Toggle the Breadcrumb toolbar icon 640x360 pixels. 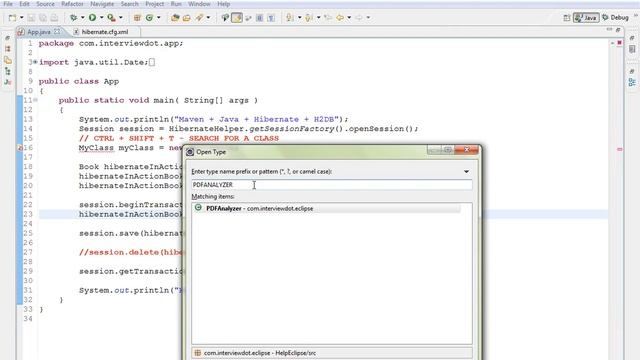[225, 18]
